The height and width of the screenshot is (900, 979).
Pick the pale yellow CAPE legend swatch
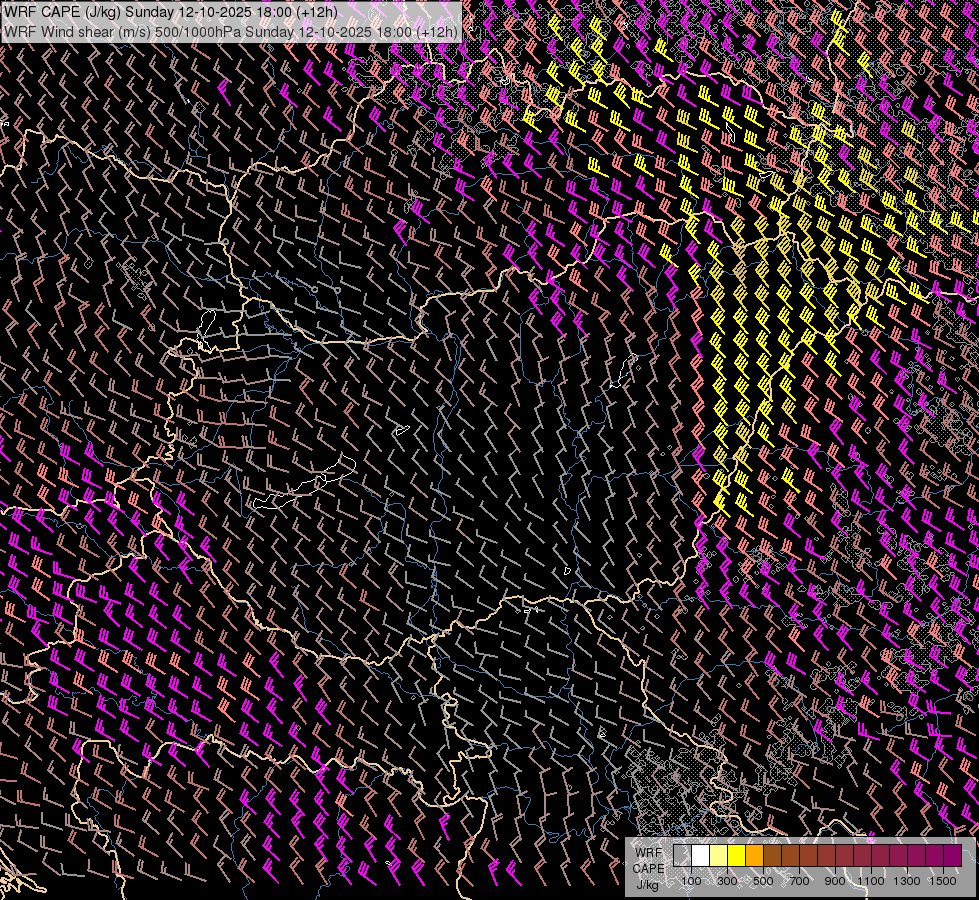(718, 856)
